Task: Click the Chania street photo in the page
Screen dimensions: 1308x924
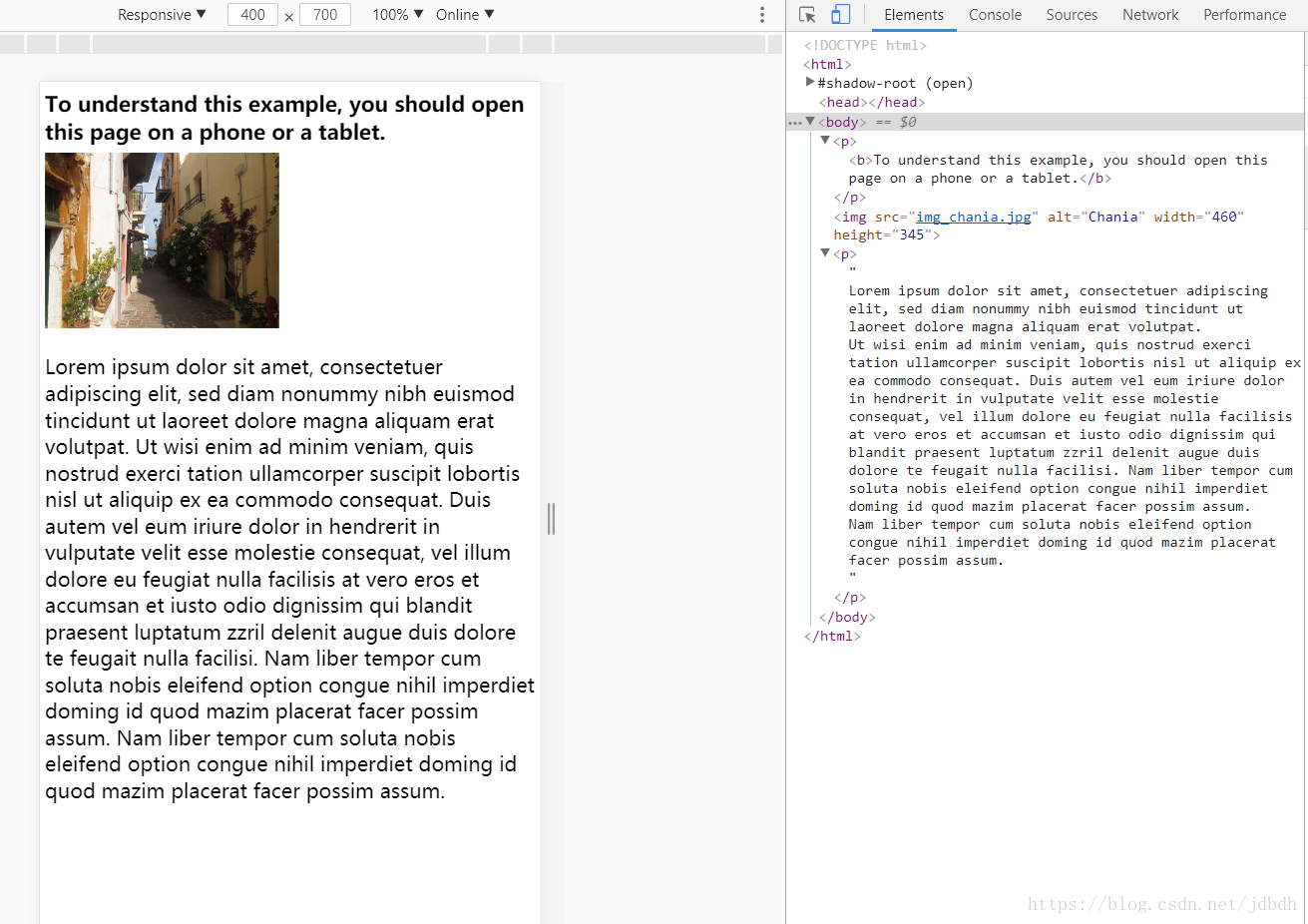Action: click(x=161, y=239)
